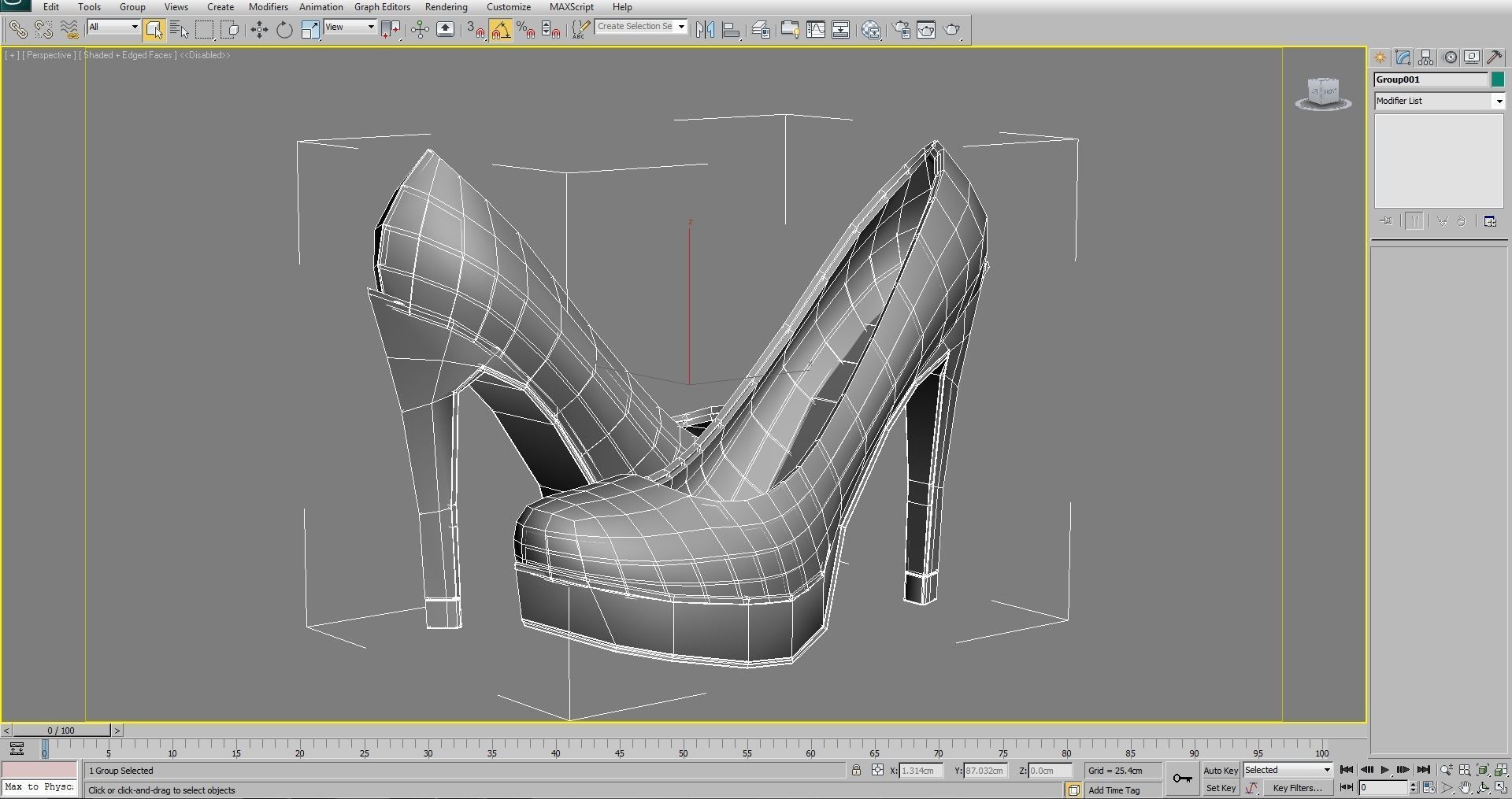Screen dimensions: 1512x799
Task: Click the Bind to Space Warp tool
Action: click(69, 30)
